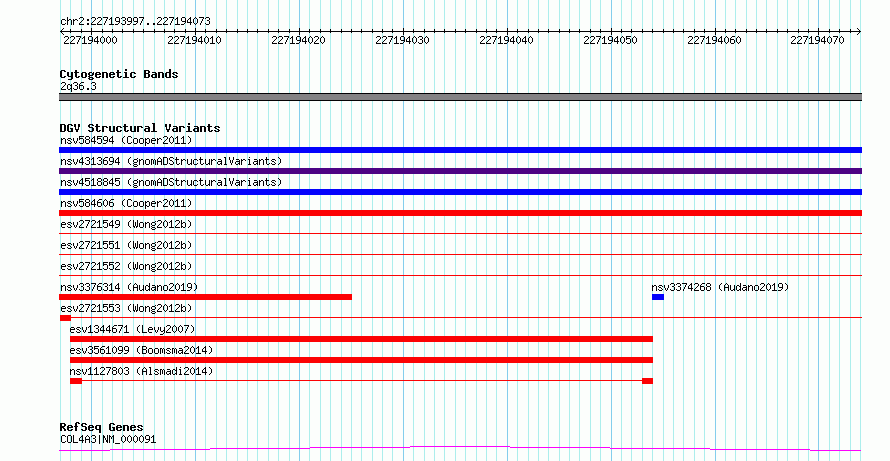Click the thick red nsv584606 bar

[460, 213]
